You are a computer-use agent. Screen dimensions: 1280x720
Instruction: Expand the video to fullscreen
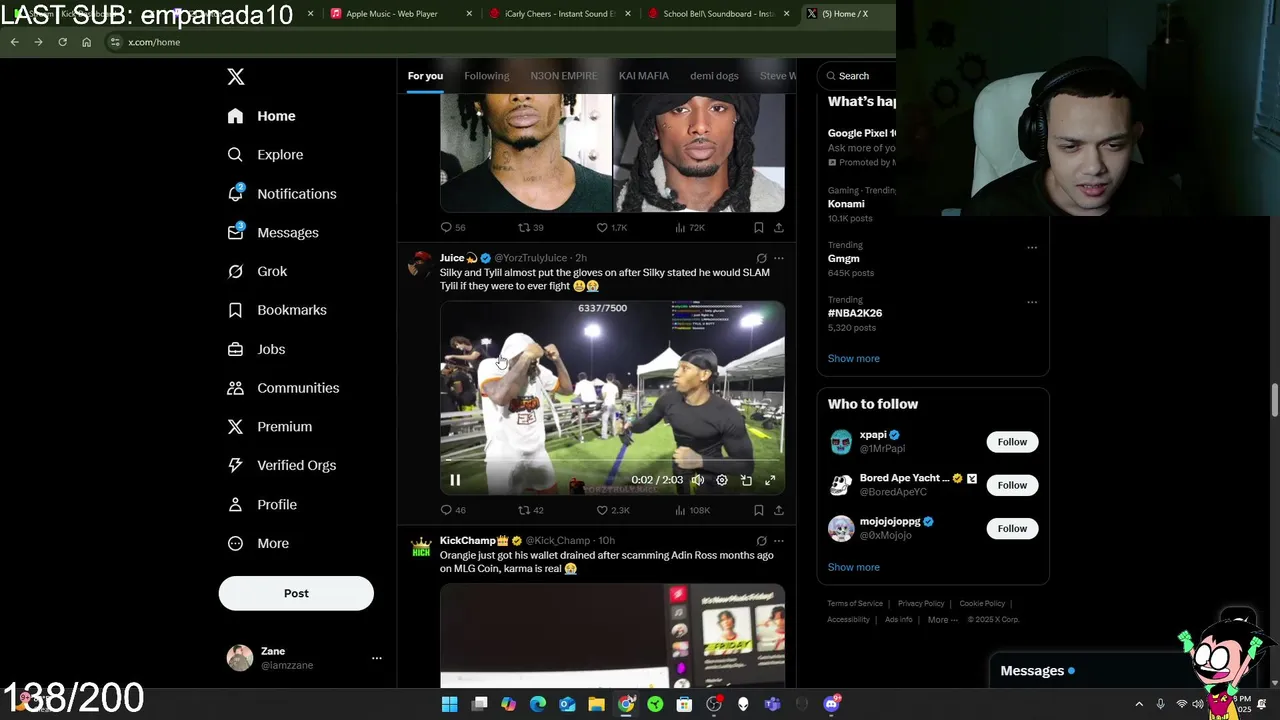coord(770,480)
